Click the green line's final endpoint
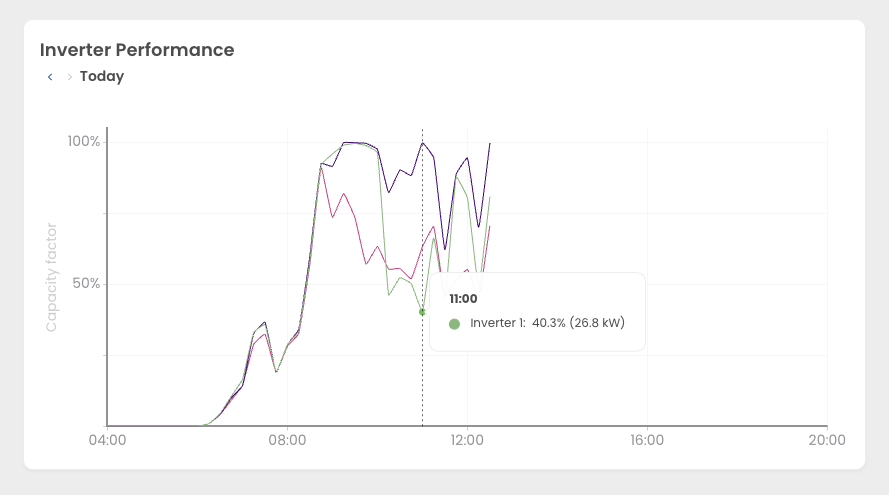889x495 pixels. (490, 197)
